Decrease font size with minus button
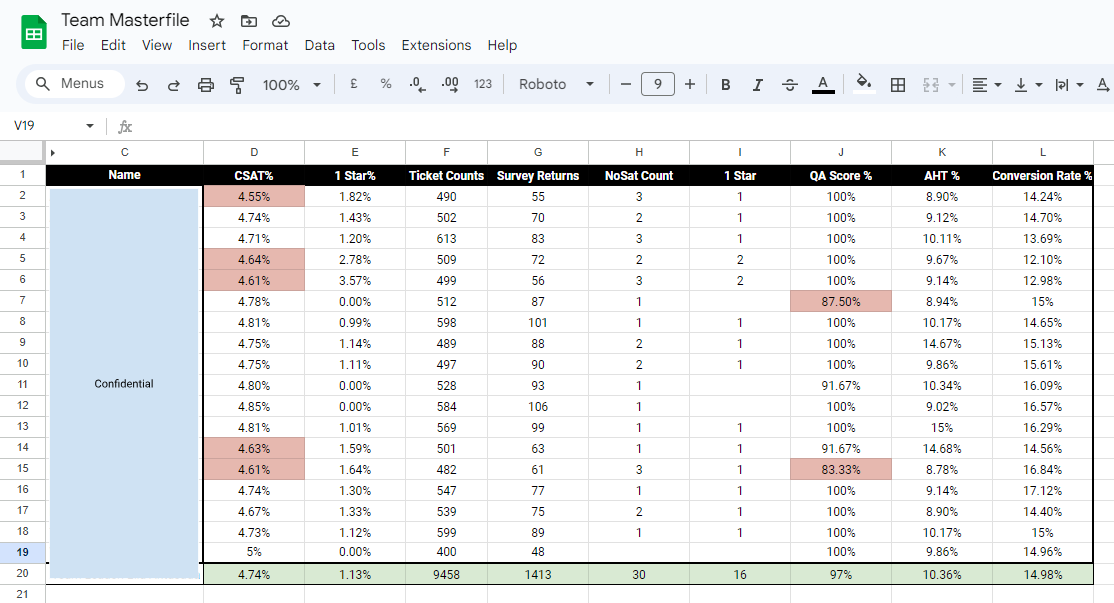 coord(626,84)
